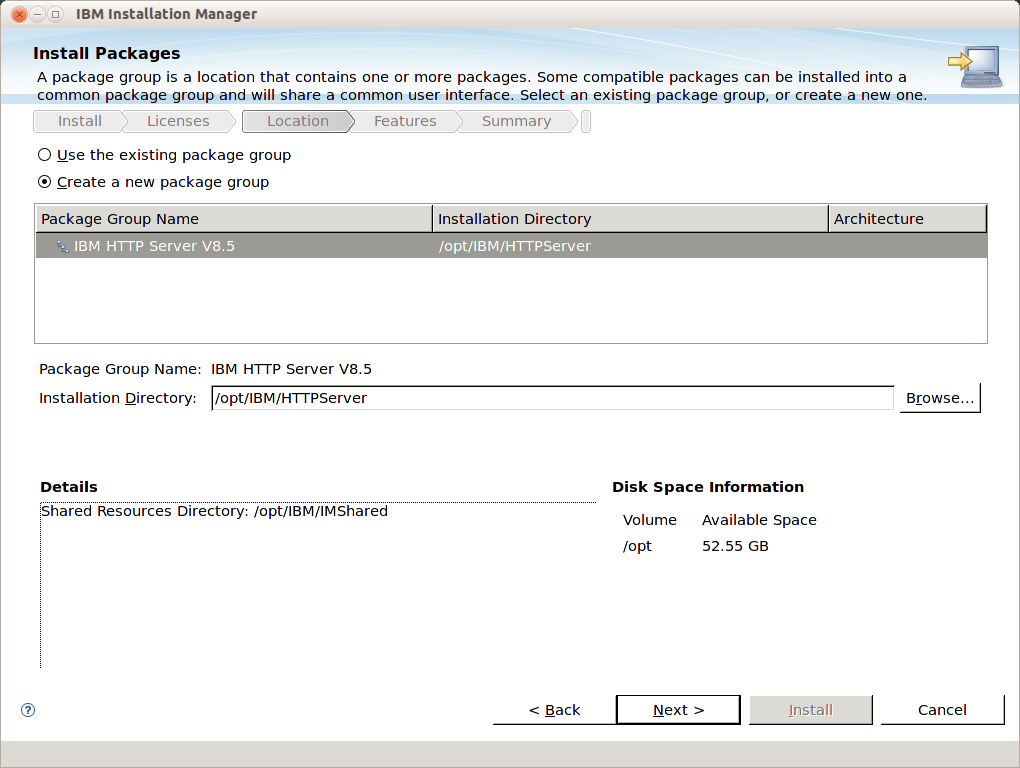Jump to the Features wizard step
1020x768 pixels.
[405, 121]
